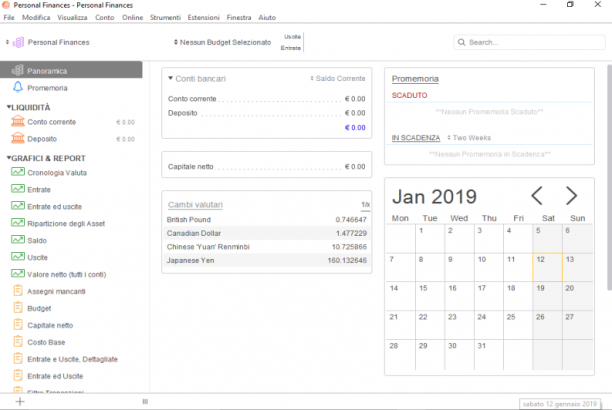Toggle the 1/x exchange rate inversion
Image resolution: width=612 pixels, height=410 pixels.
[365, 205]
